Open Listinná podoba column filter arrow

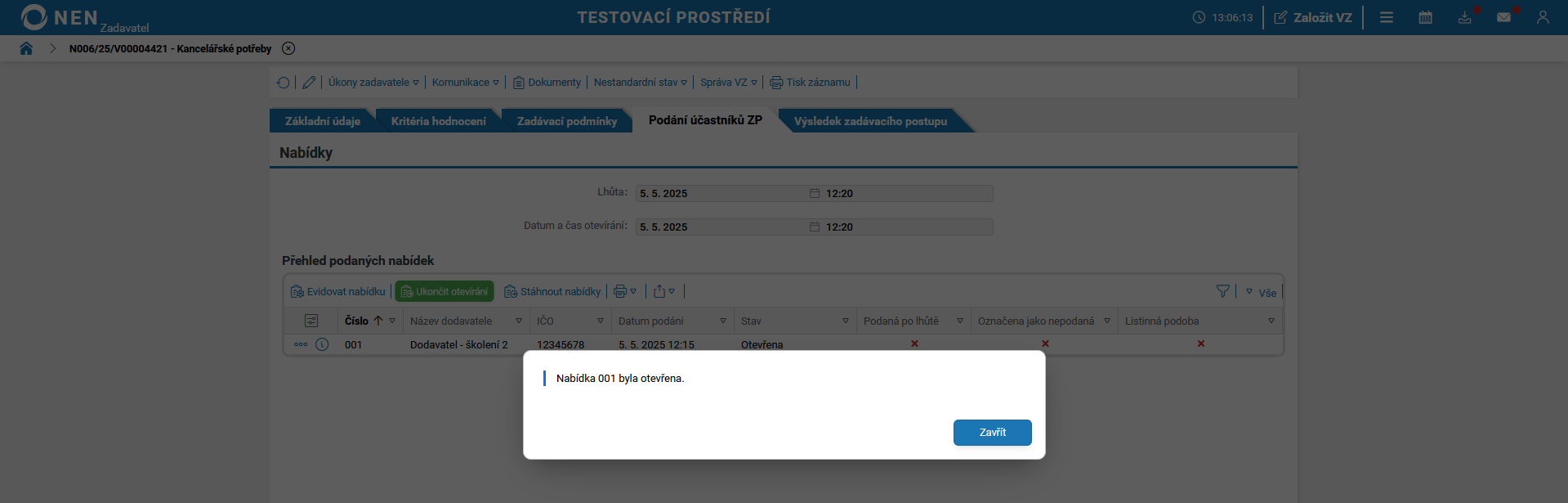pyautogui.click(x=1271, y=321)
